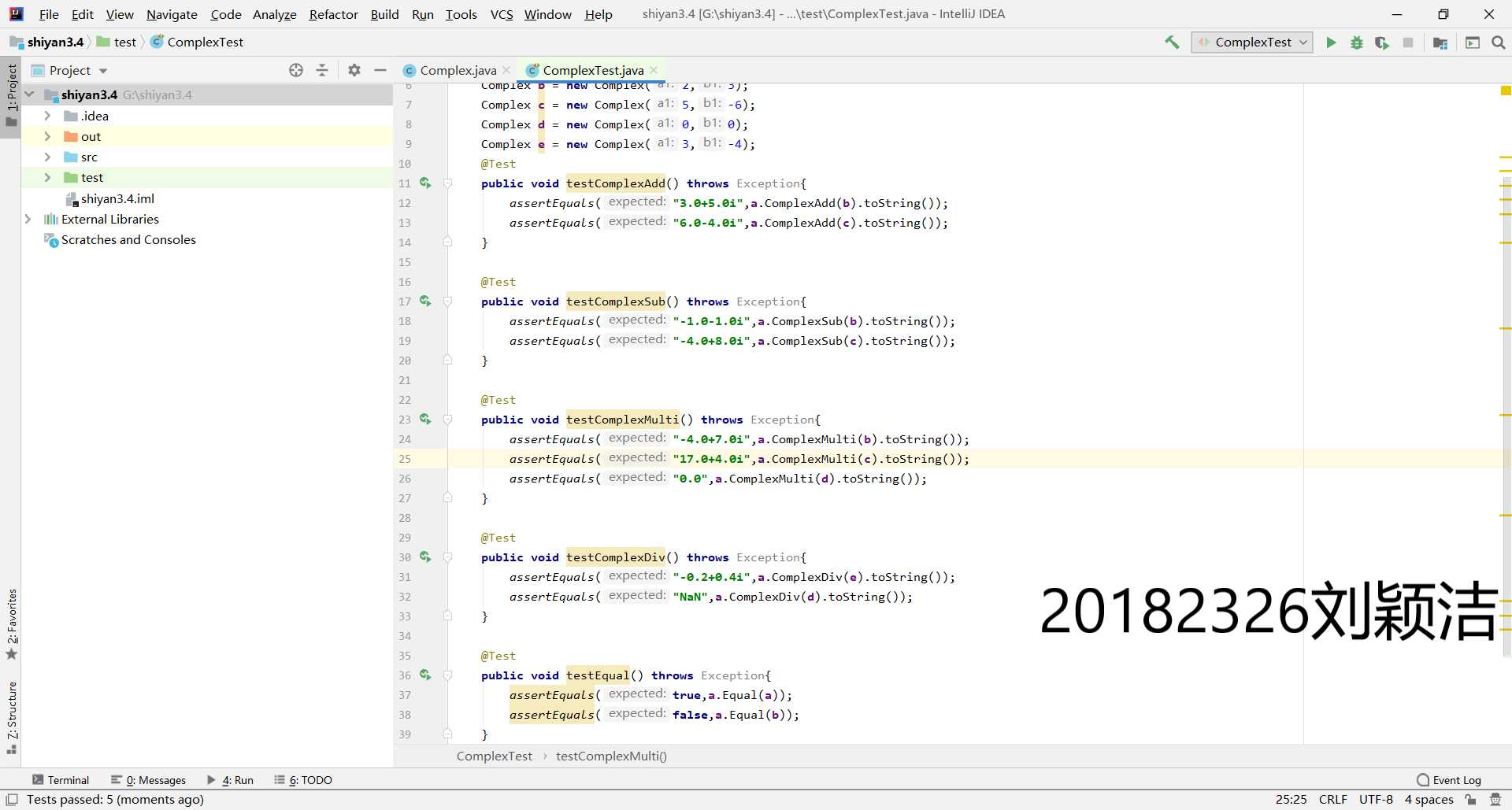Run testComplexAdd from gutter icon
The width and height of the screenshot is (1512, 810).
[425, 183]
